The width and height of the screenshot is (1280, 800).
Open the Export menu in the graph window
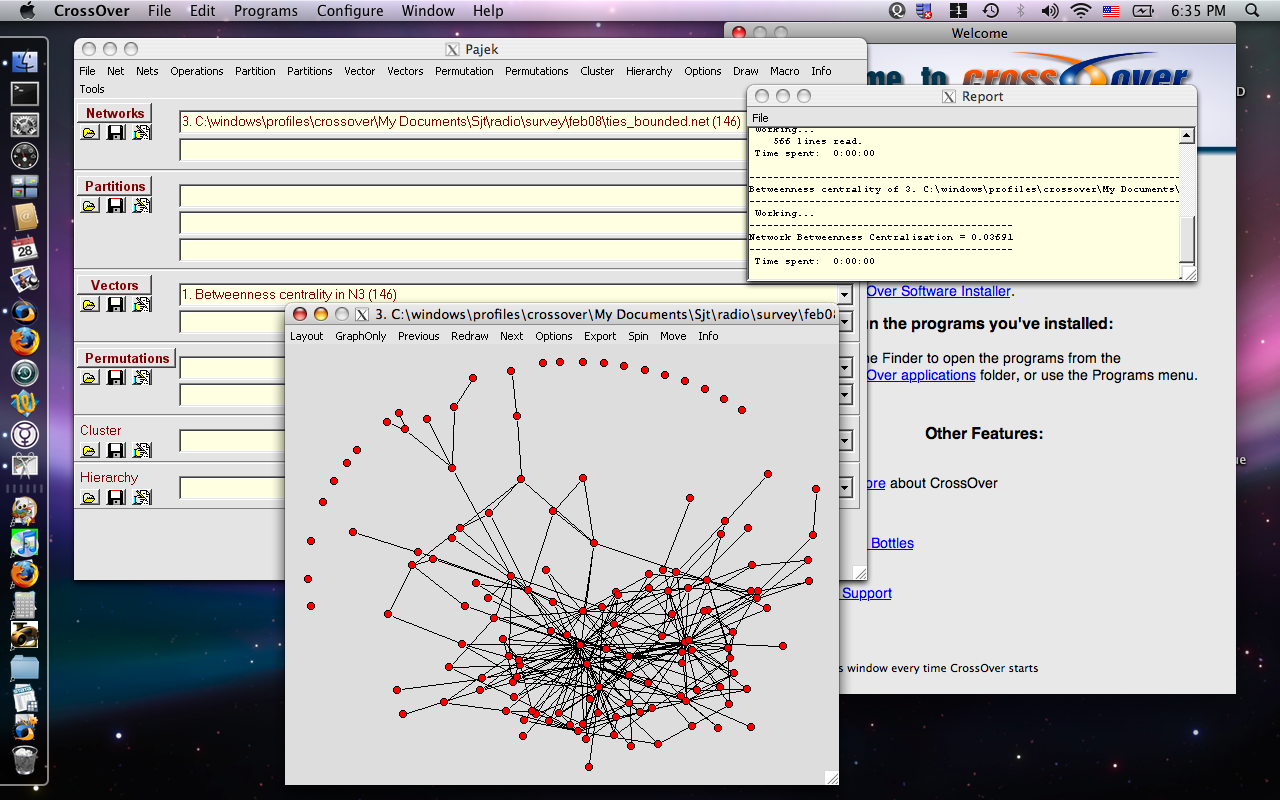600,336
